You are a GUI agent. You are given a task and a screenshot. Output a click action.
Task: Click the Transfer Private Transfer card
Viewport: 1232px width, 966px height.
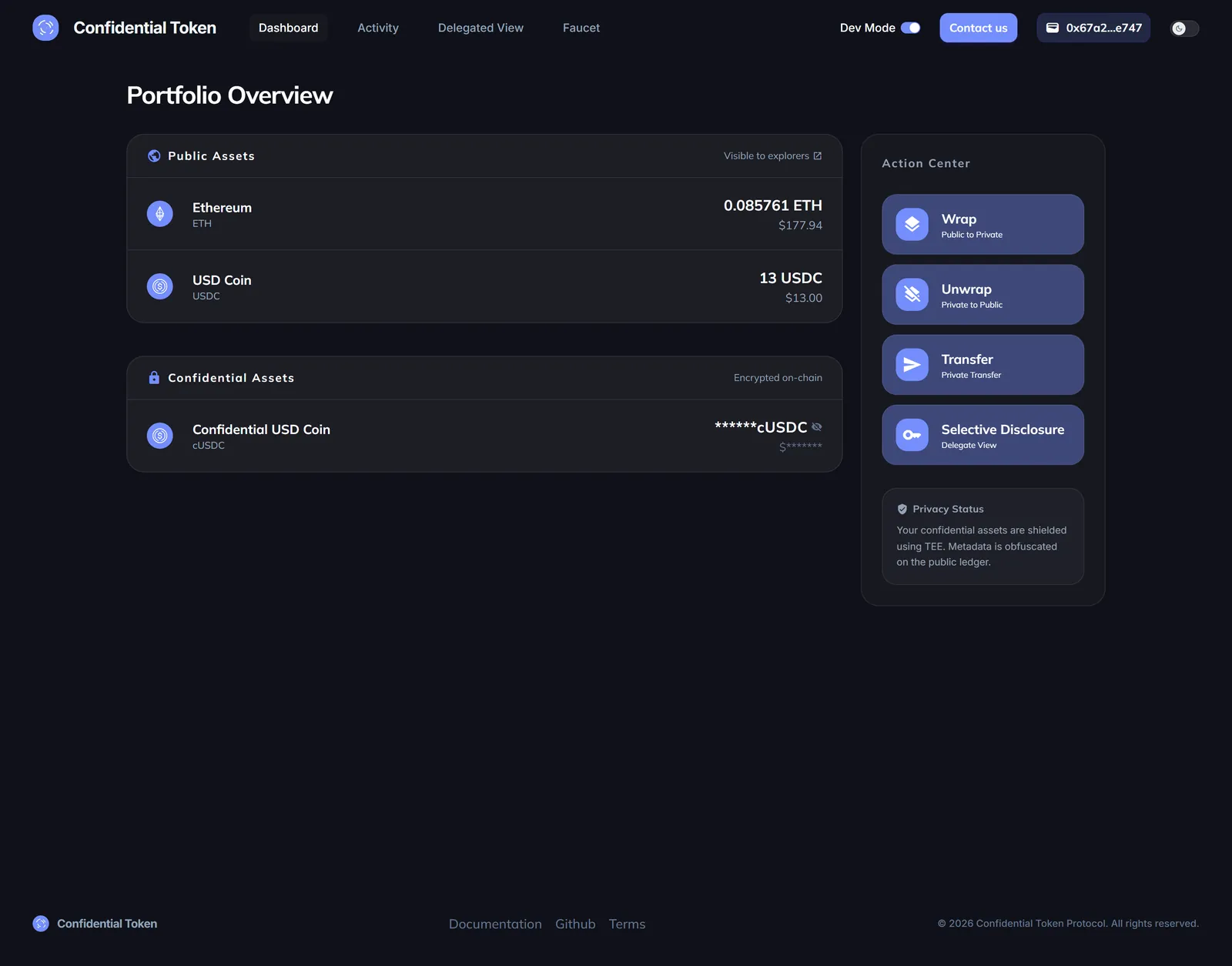coord(983,364)
